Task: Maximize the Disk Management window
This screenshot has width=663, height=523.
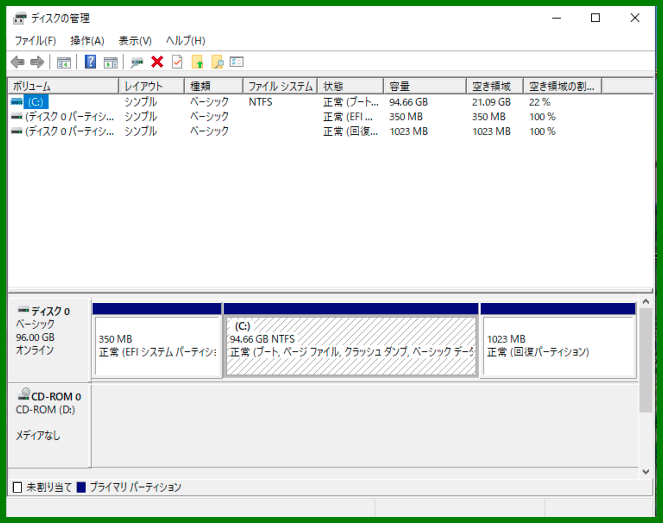Action: coord(595,18)
